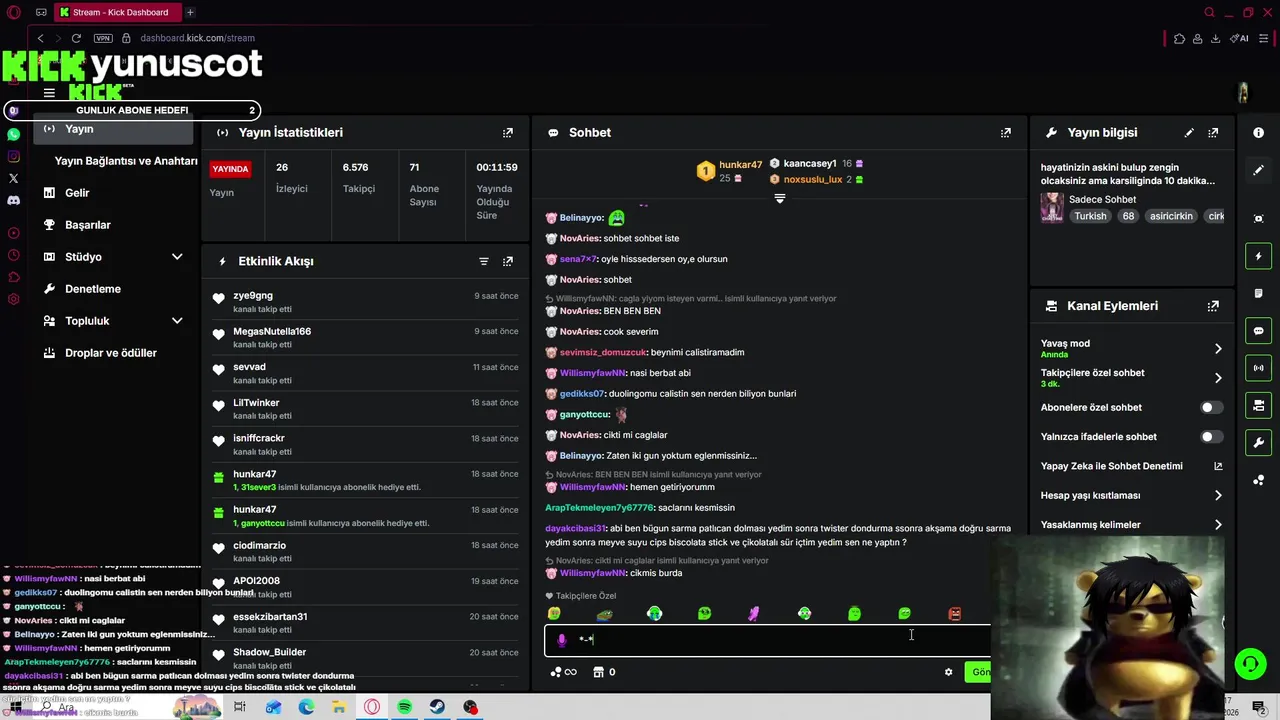
Task: Click the browser address bar URL
Action: pos(197,38)
